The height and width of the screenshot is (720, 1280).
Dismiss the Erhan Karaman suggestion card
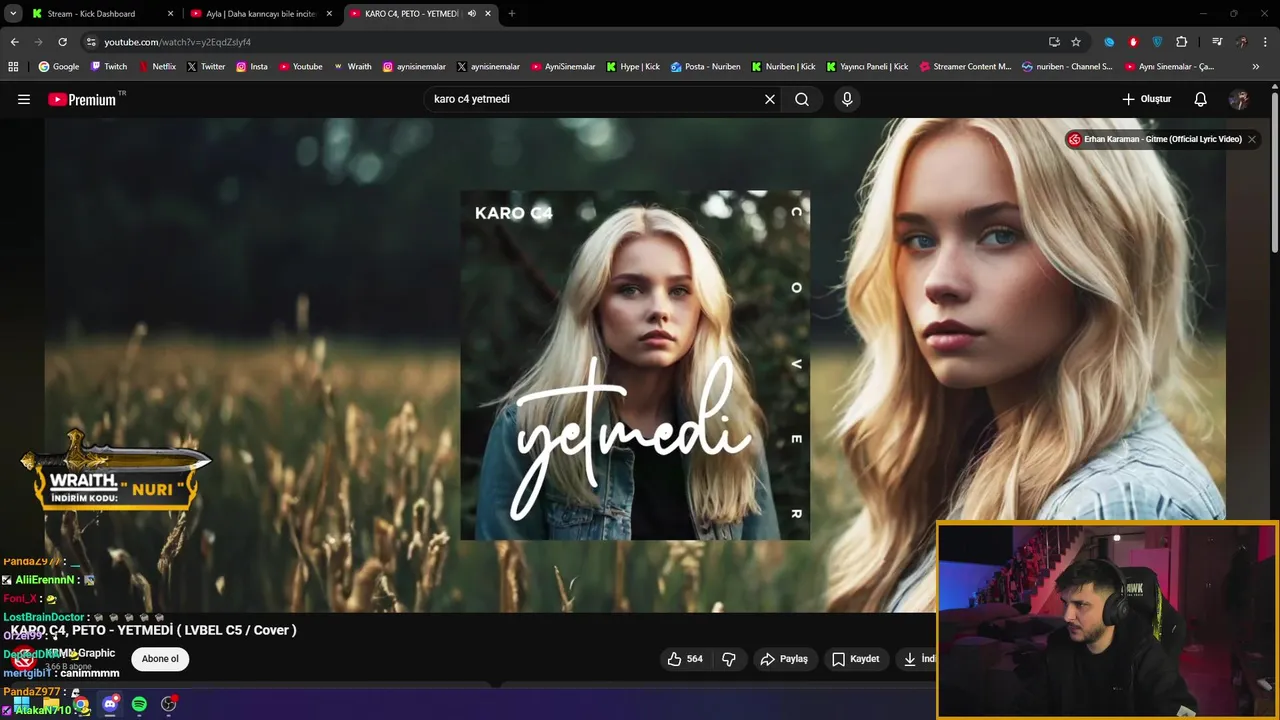point(1251,139)
